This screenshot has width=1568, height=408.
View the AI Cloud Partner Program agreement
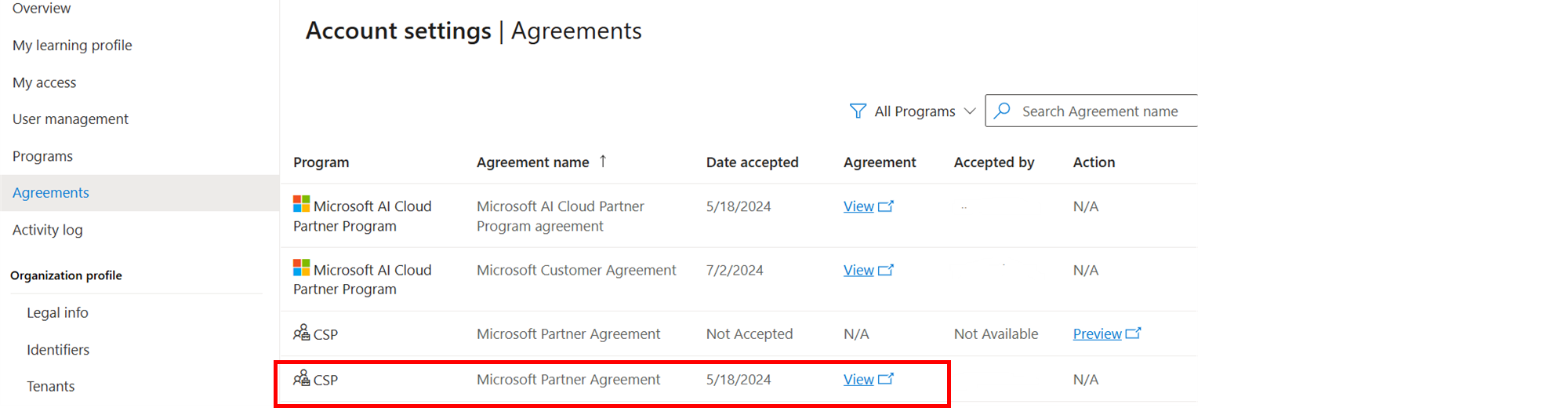(x=858, y=206)
